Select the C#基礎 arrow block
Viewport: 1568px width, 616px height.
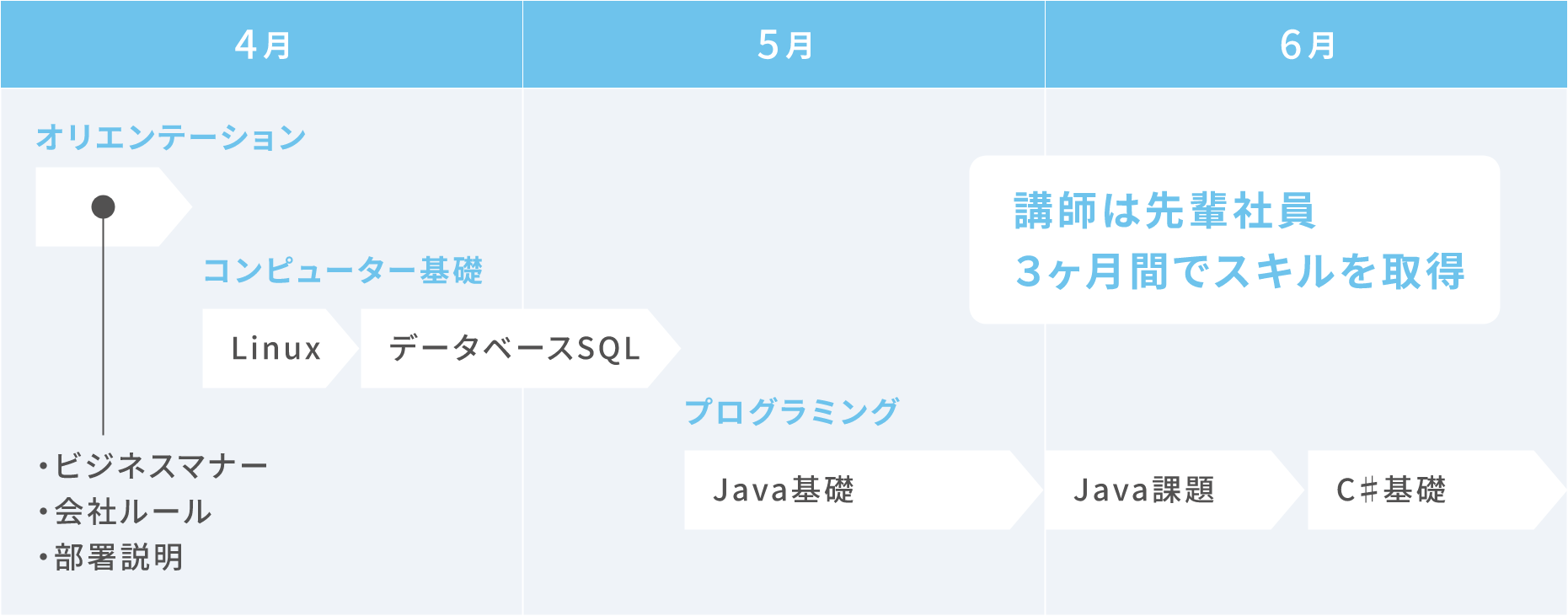pyautogui.click(x=1437, y=490)
